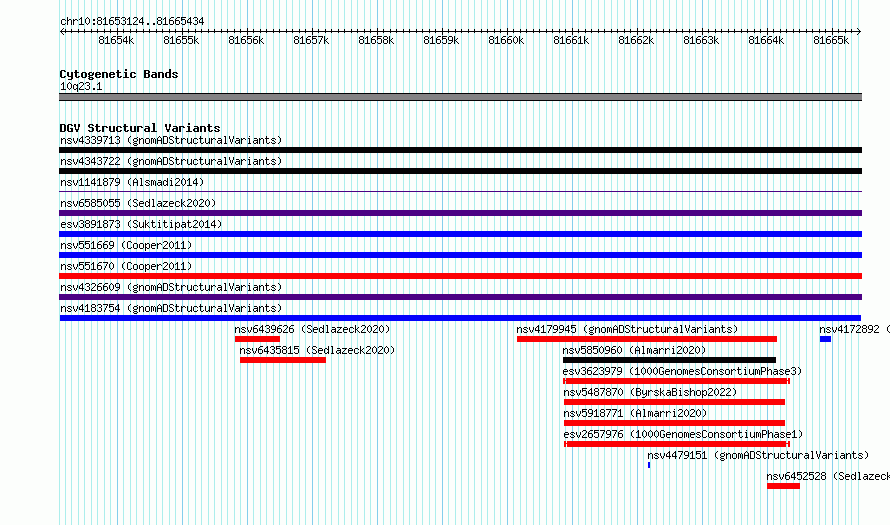The width and height of the screenshot is (890, 525).
Task: Click the nsv4343722 black variant bar
Action: tap(460, 171)
